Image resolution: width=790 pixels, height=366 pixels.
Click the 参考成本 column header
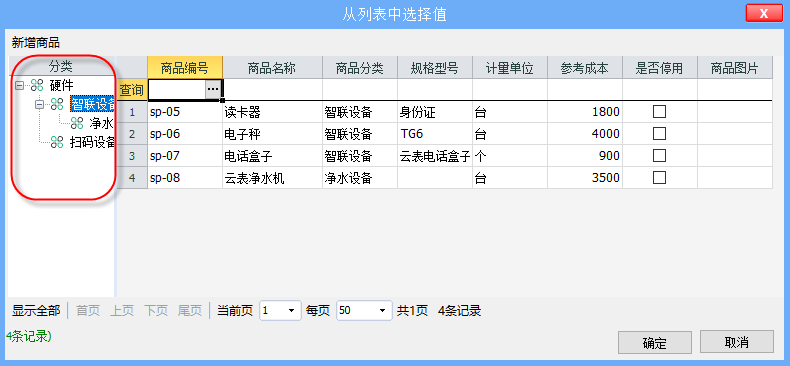(x=585, y=68)
